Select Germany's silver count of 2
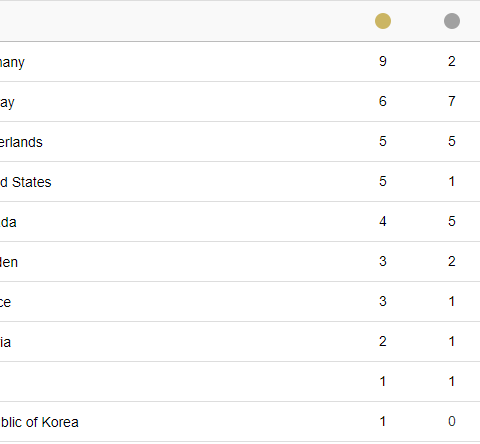 click(452, 61)
